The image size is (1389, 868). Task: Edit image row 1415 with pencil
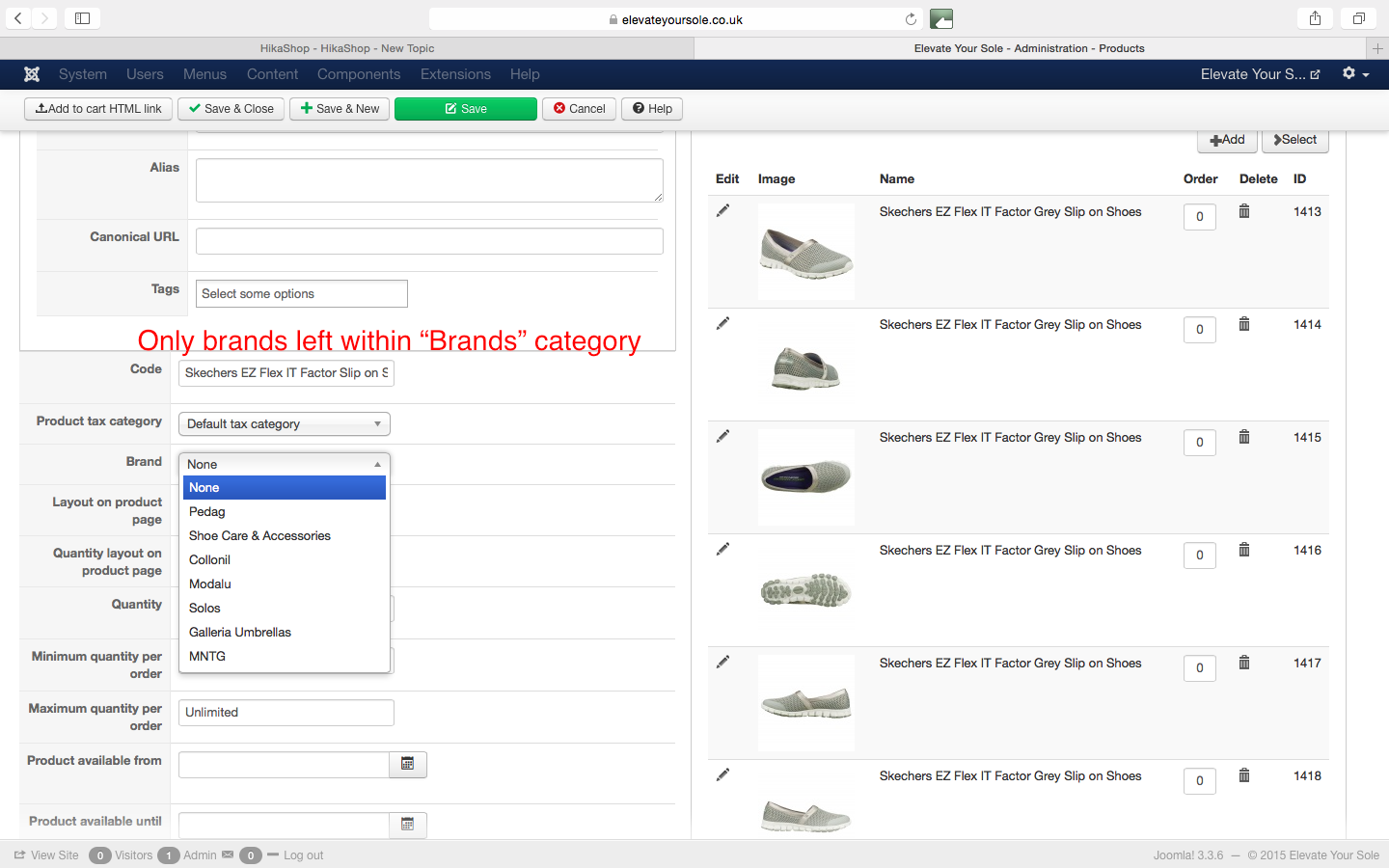tap(722, 437)
